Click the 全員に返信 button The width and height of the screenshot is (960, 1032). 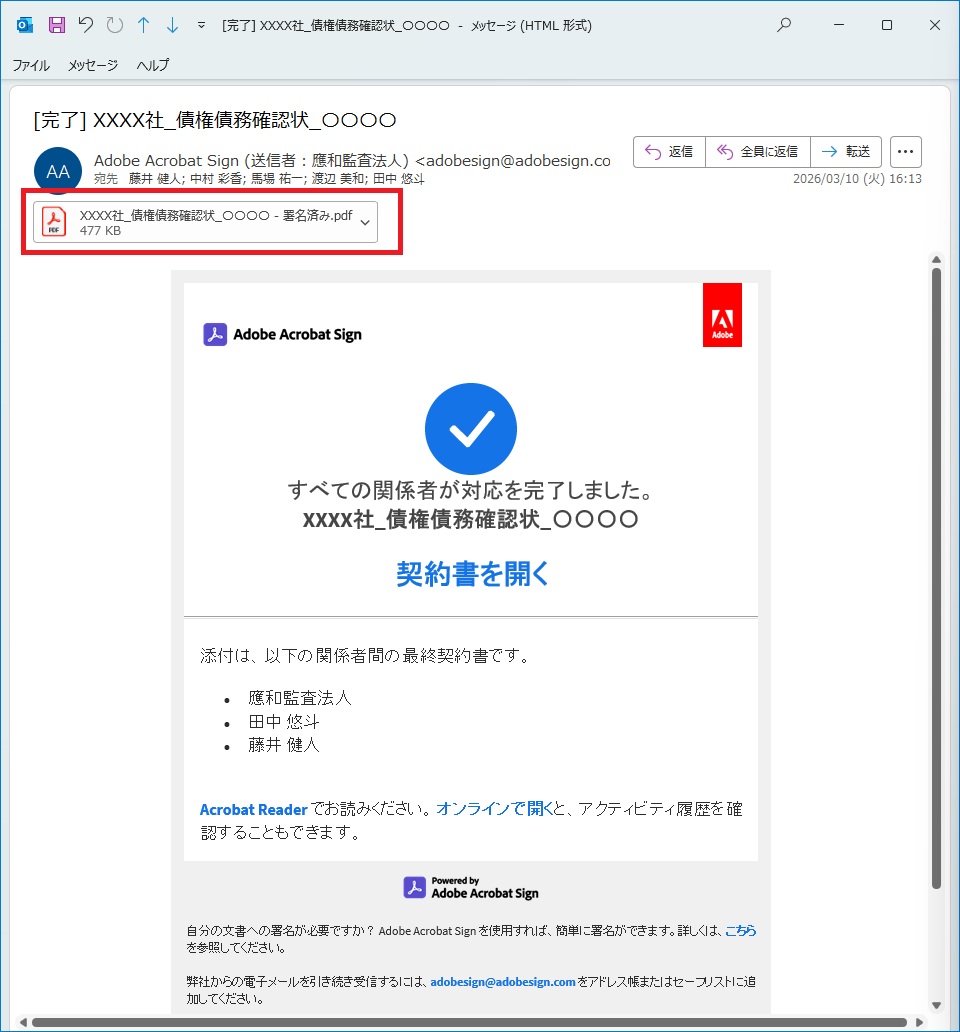(x=757, y=152)
